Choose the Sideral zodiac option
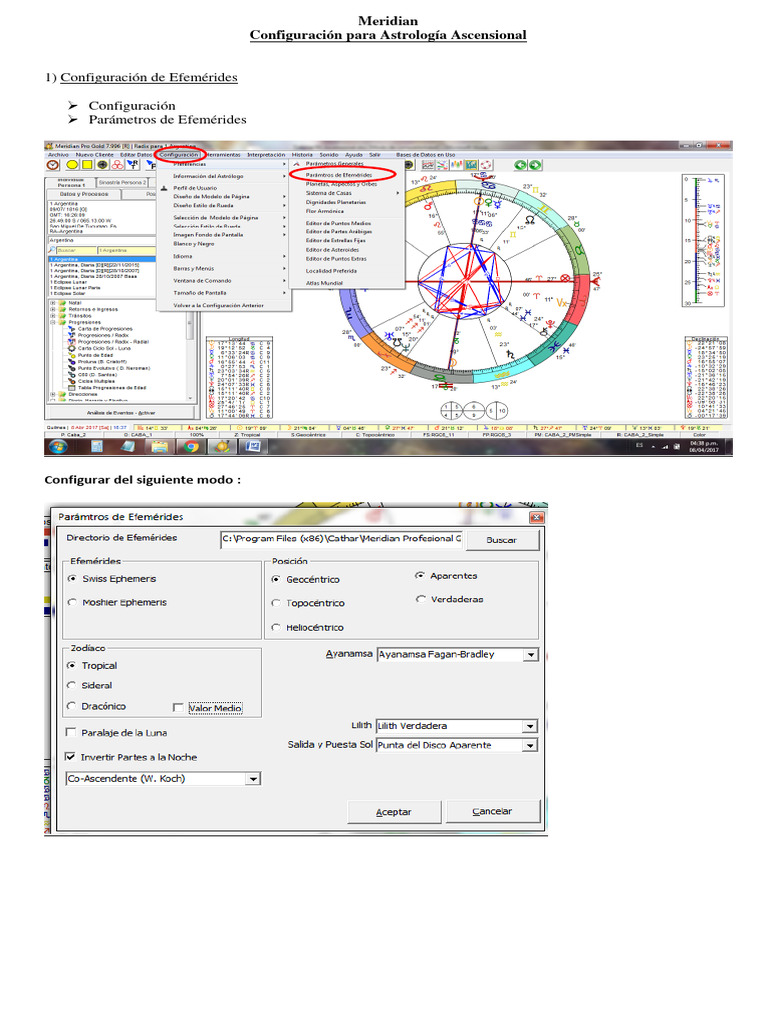 (71, 686)
